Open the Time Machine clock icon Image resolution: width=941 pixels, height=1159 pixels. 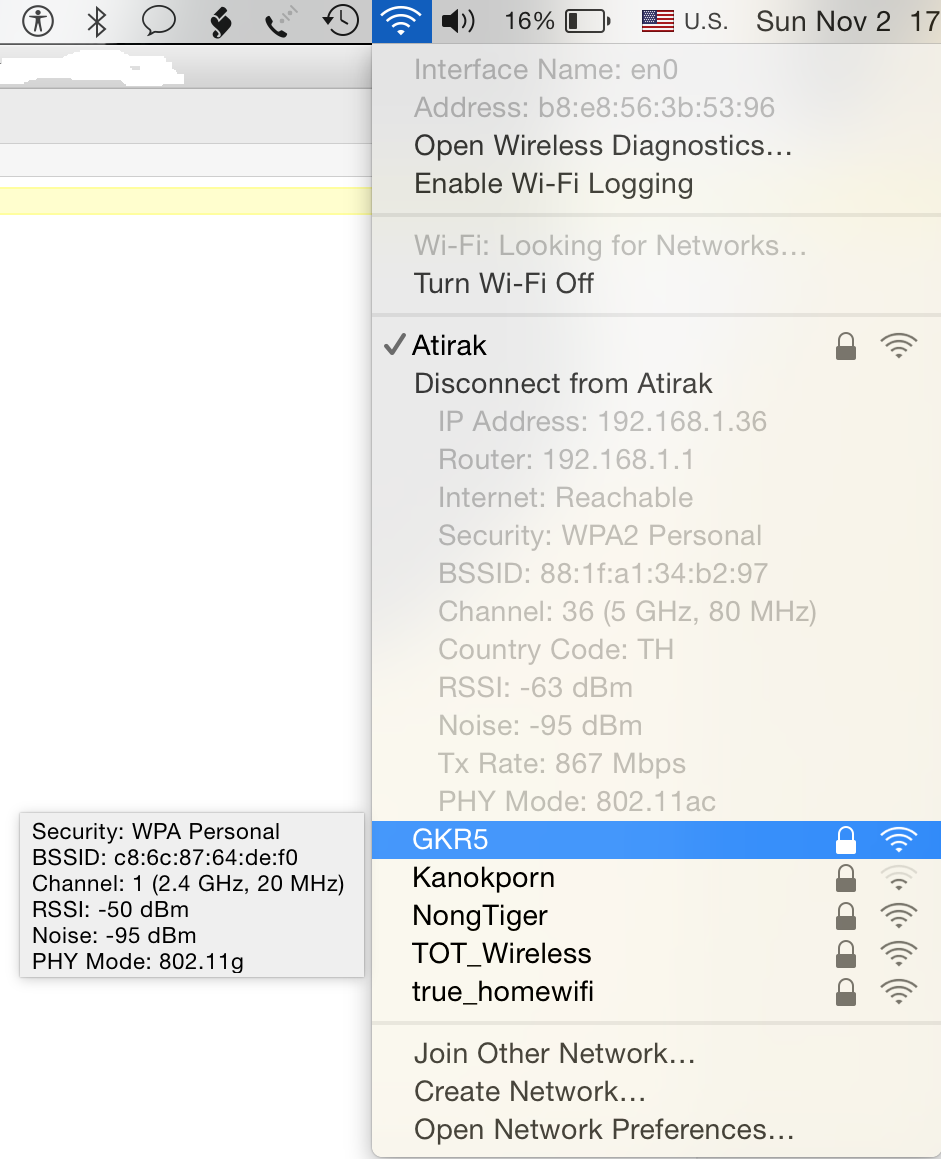point(341,21)
